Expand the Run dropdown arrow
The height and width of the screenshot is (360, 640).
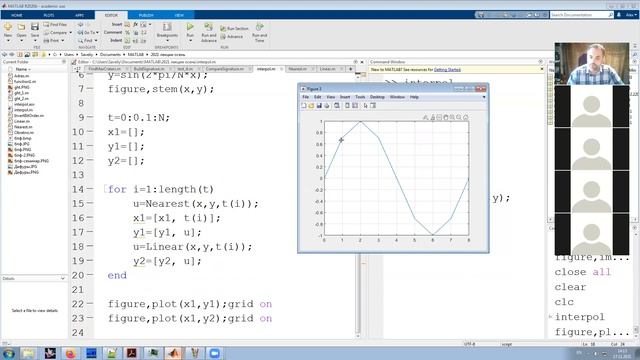[190, 41]
